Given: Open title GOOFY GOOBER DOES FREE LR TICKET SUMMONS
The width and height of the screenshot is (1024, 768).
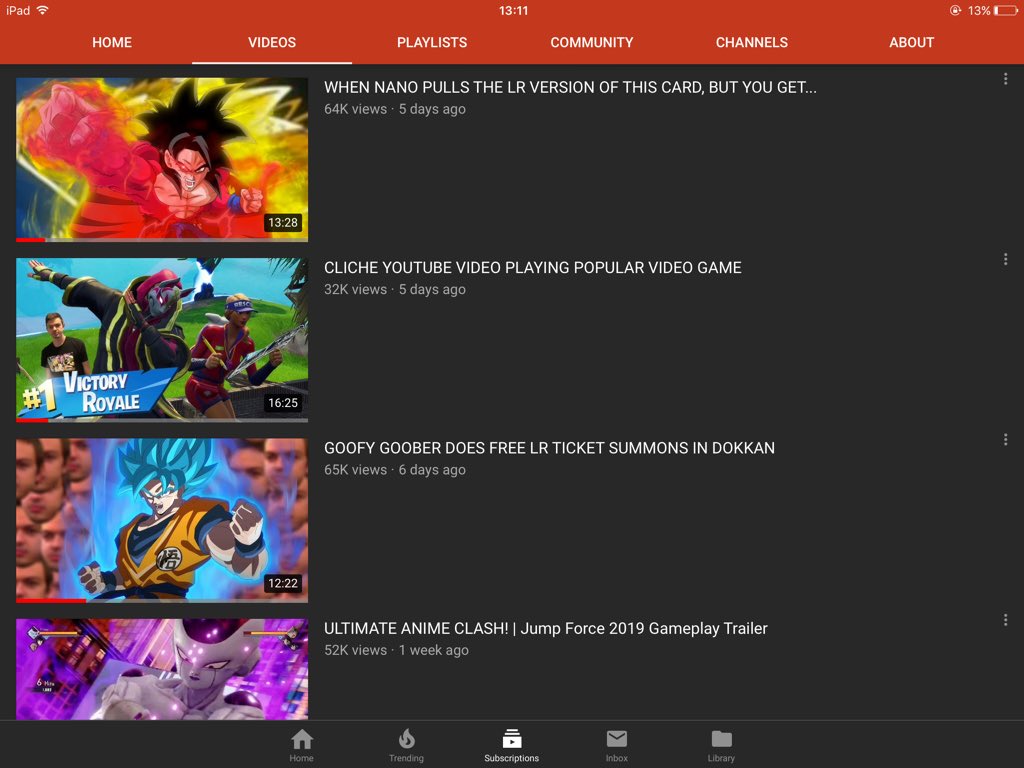Looking at the screenshot, I should point(549,448).
